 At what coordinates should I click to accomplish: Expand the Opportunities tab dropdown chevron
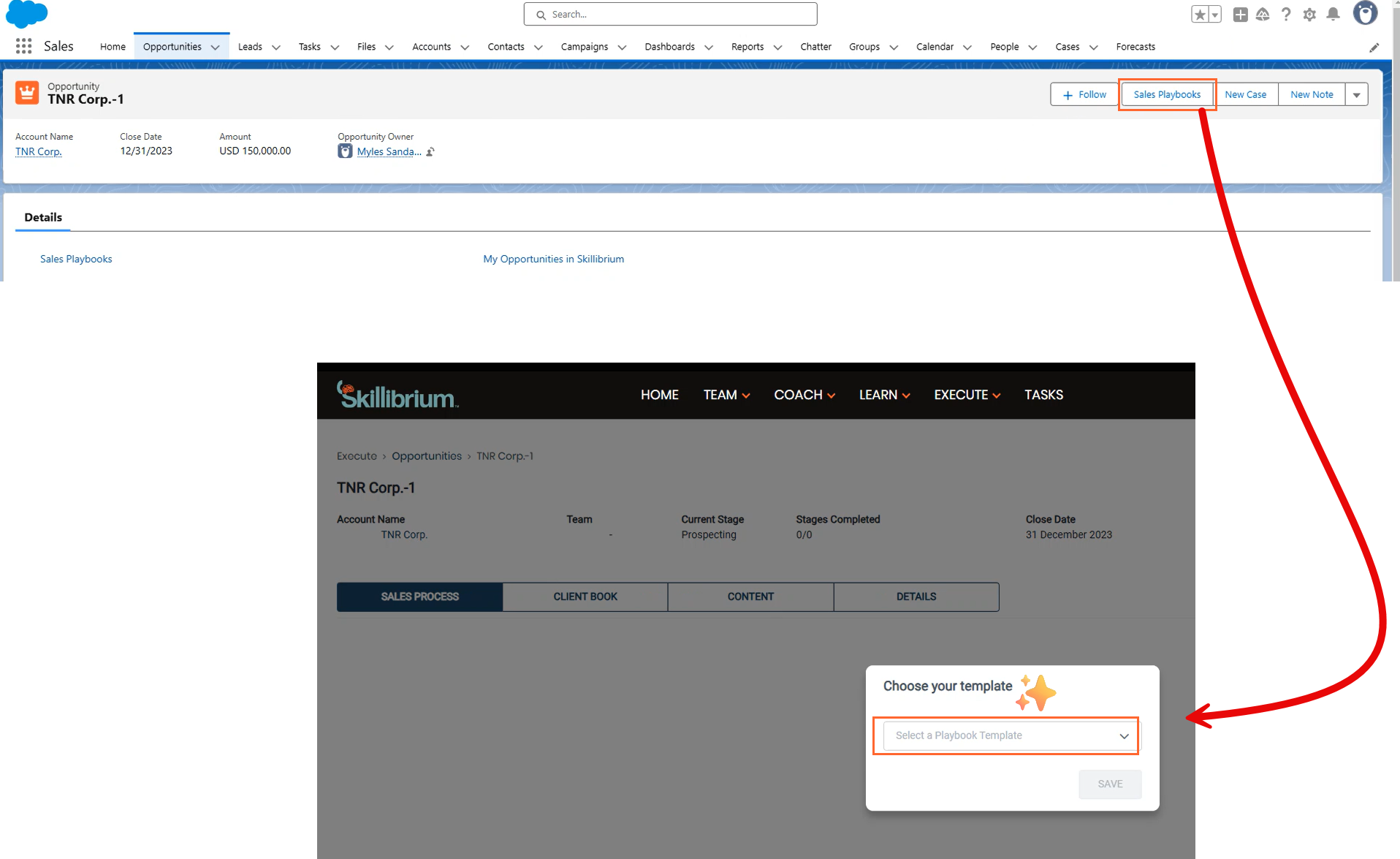[x=215, y=48]
